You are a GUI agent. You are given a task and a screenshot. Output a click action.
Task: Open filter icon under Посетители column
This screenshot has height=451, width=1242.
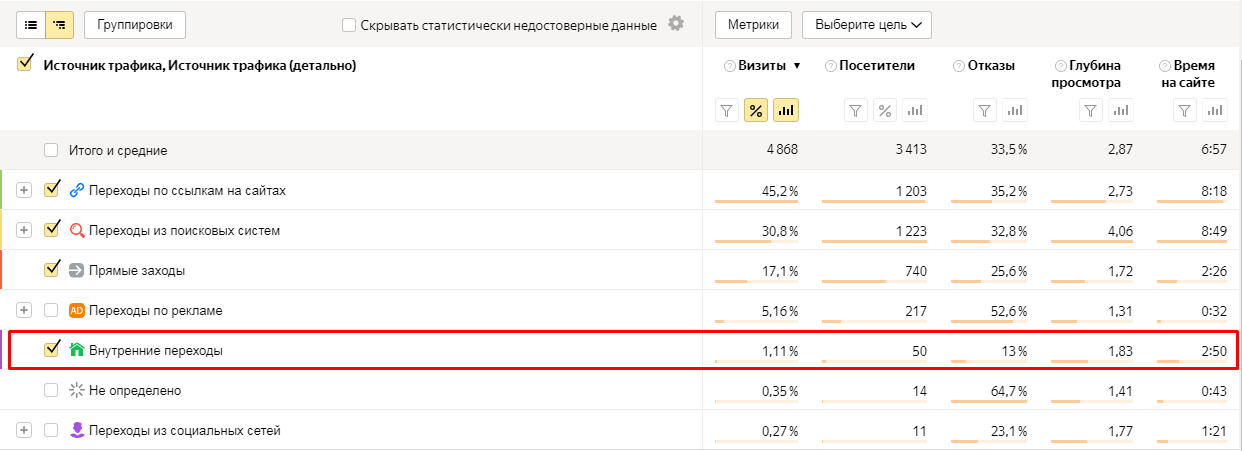coord(856,111)
